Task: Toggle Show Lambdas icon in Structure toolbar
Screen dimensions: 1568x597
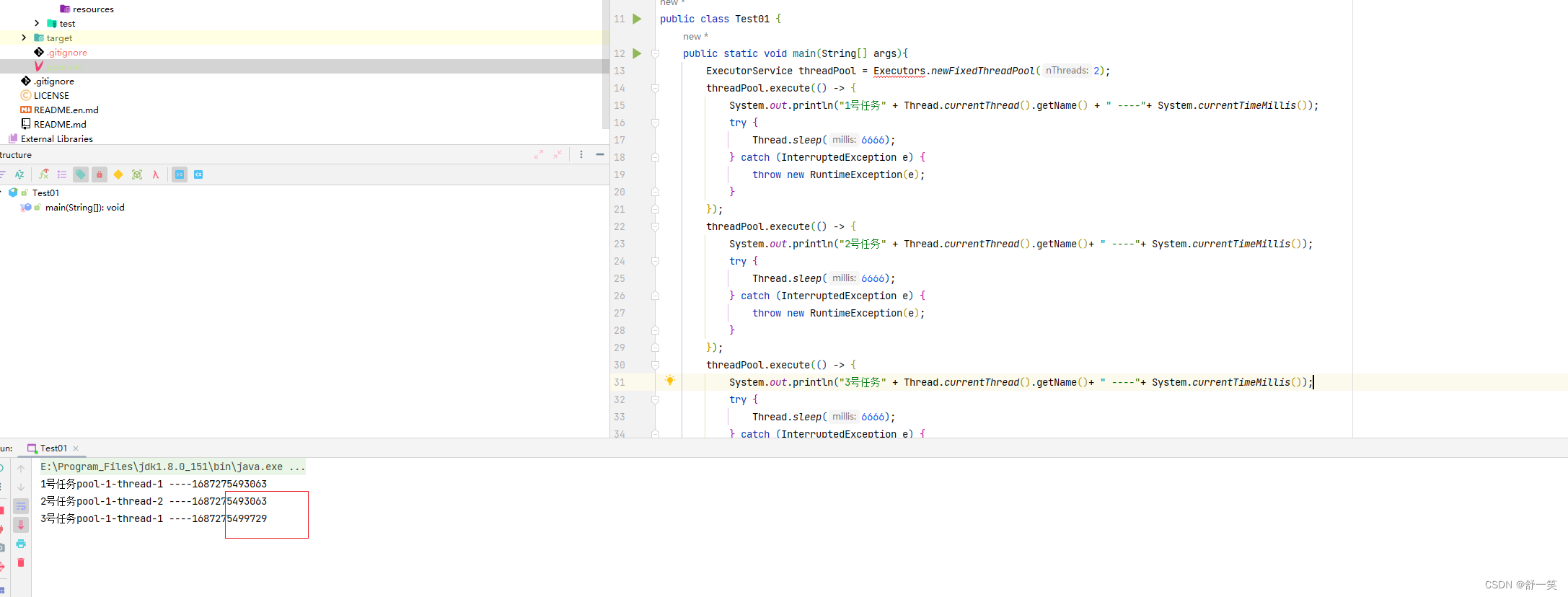Action: tap(156, 174)
